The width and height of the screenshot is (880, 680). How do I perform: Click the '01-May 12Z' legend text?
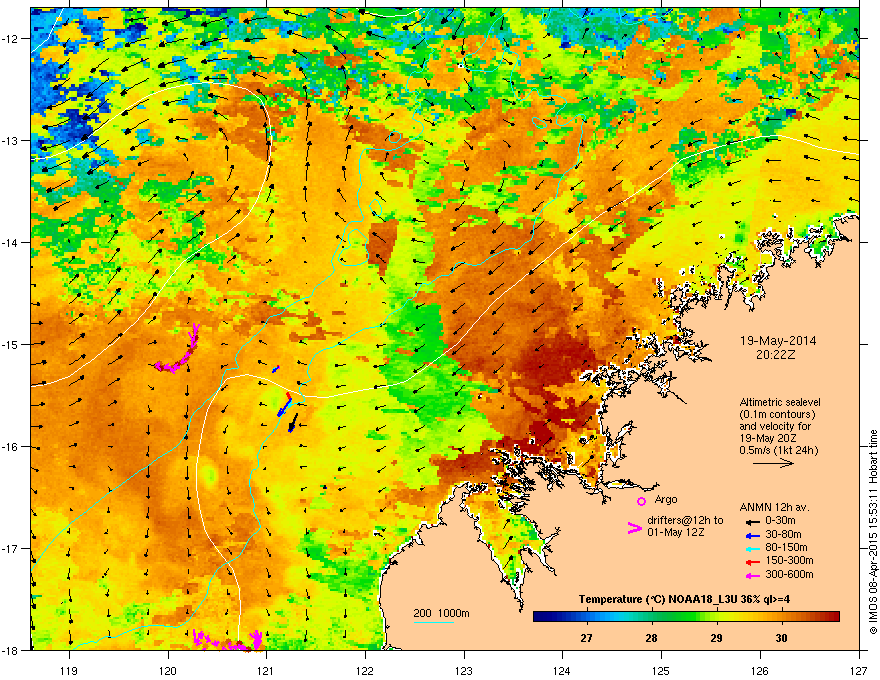click(x=675, y=532)
